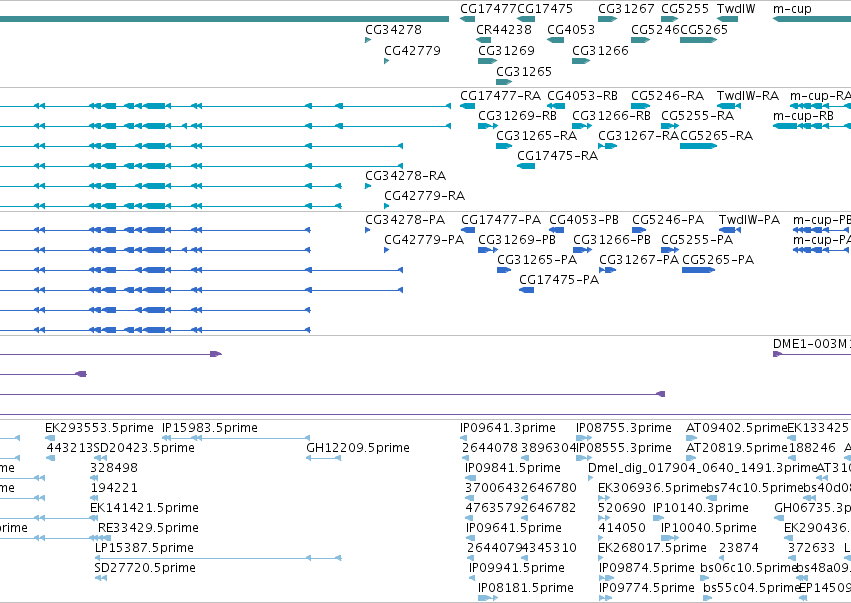This screenshot has width=851, height=603.
Task: Select EST label IP15983.5prime
Action: [210, 428]
